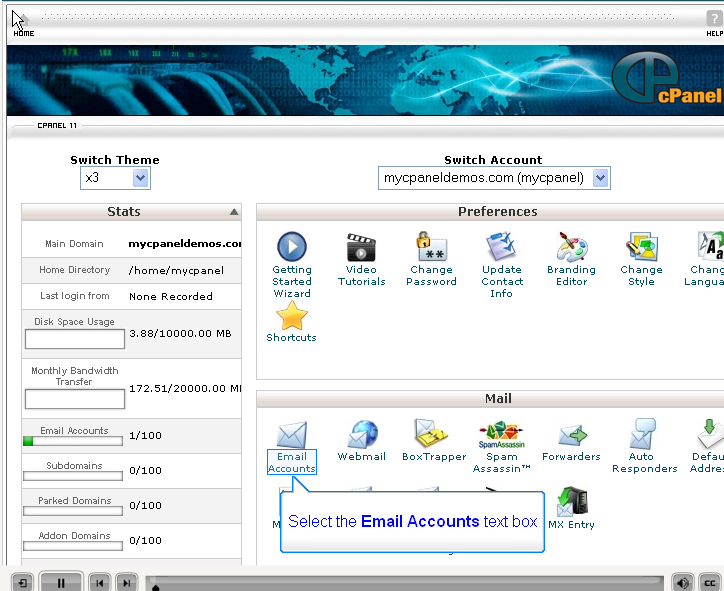Open the Change Style icon
Screen dimensions: 724x591
click(x=642, y=246)
